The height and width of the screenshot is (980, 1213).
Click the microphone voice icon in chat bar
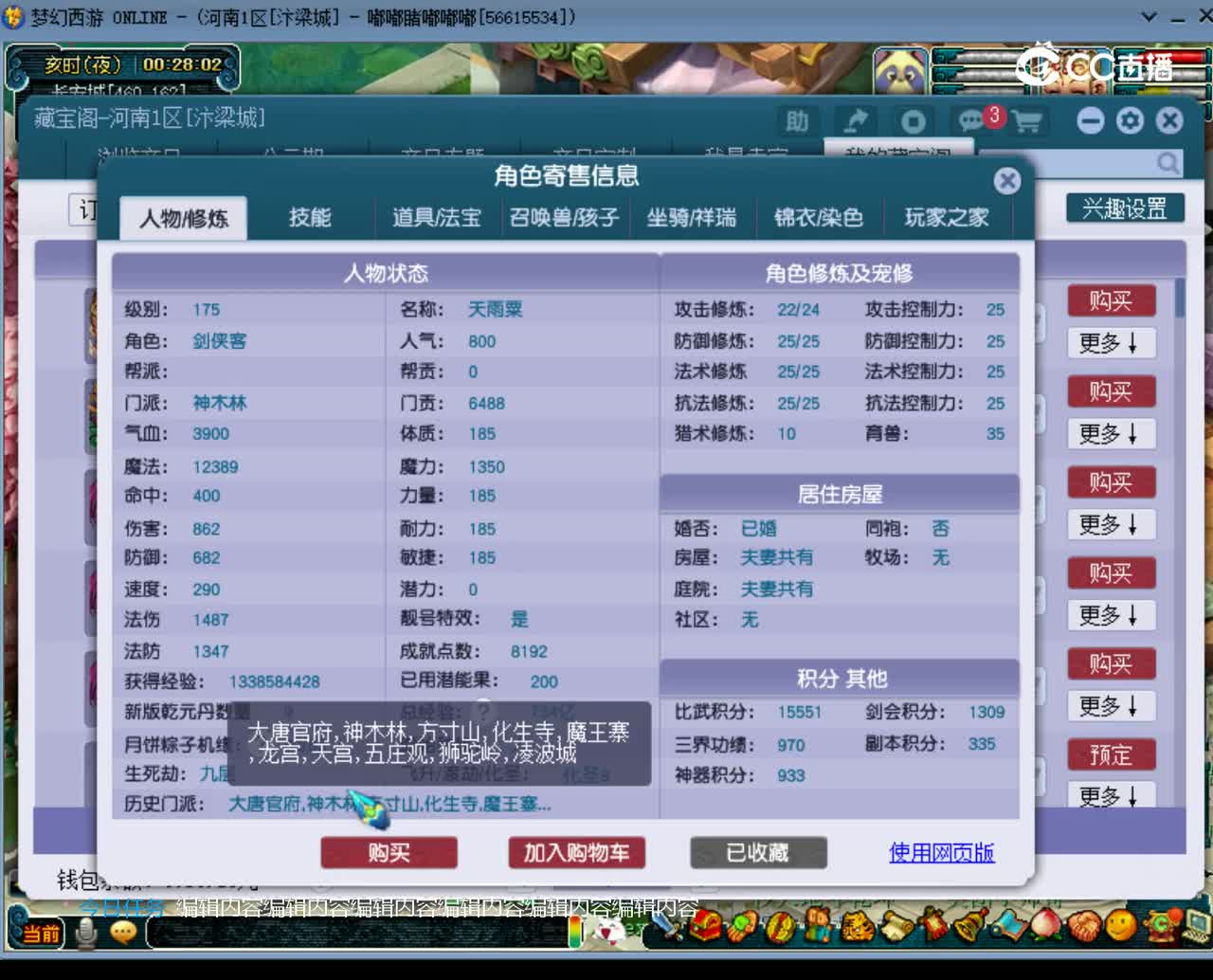pos(86,934)
